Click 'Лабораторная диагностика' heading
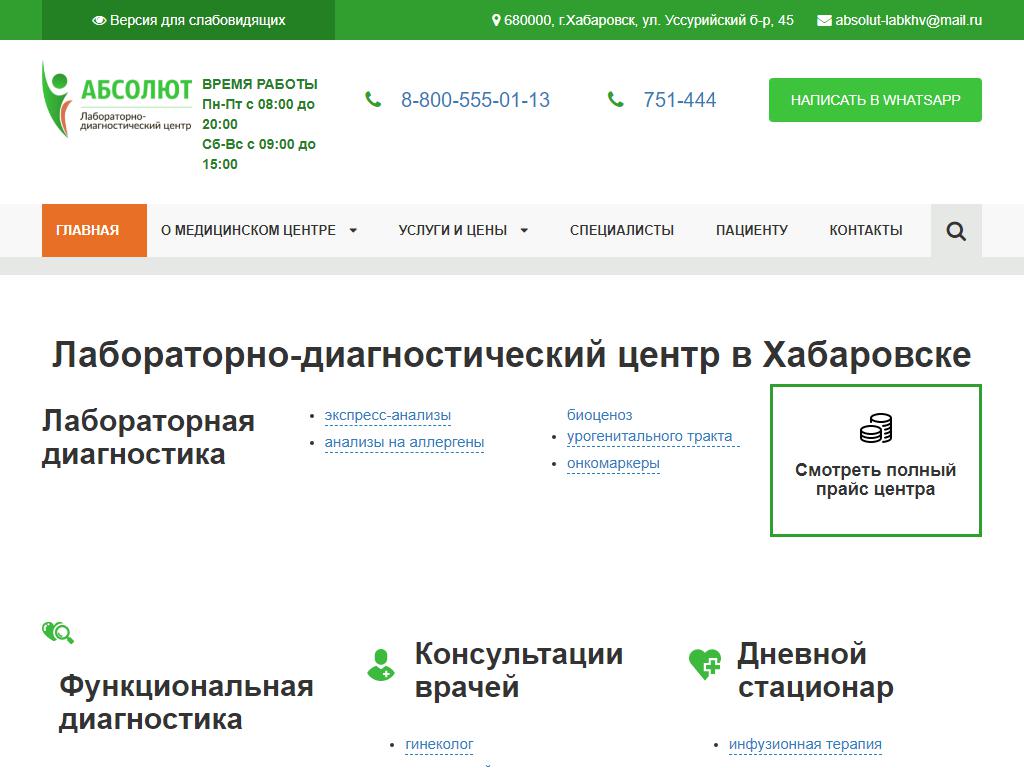1024x768 pixels. coord(148,438)
